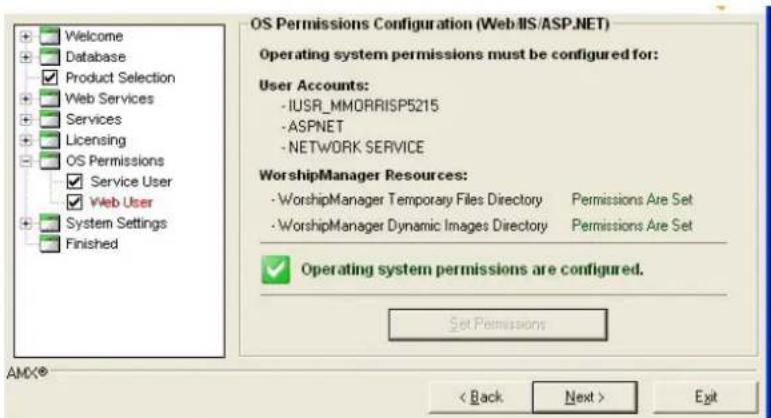
Task: Expand the System Settings tree node
Action: tap(26, 223)
